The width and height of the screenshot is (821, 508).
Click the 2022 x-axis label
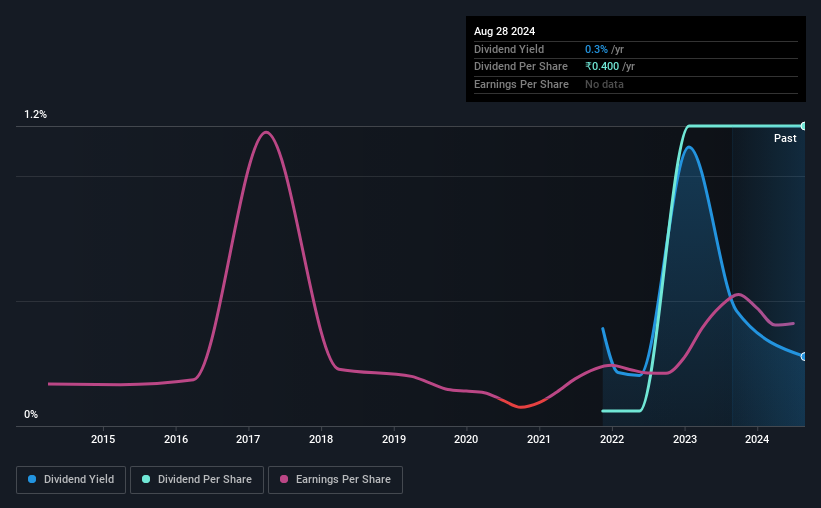(x=612, y=439)
